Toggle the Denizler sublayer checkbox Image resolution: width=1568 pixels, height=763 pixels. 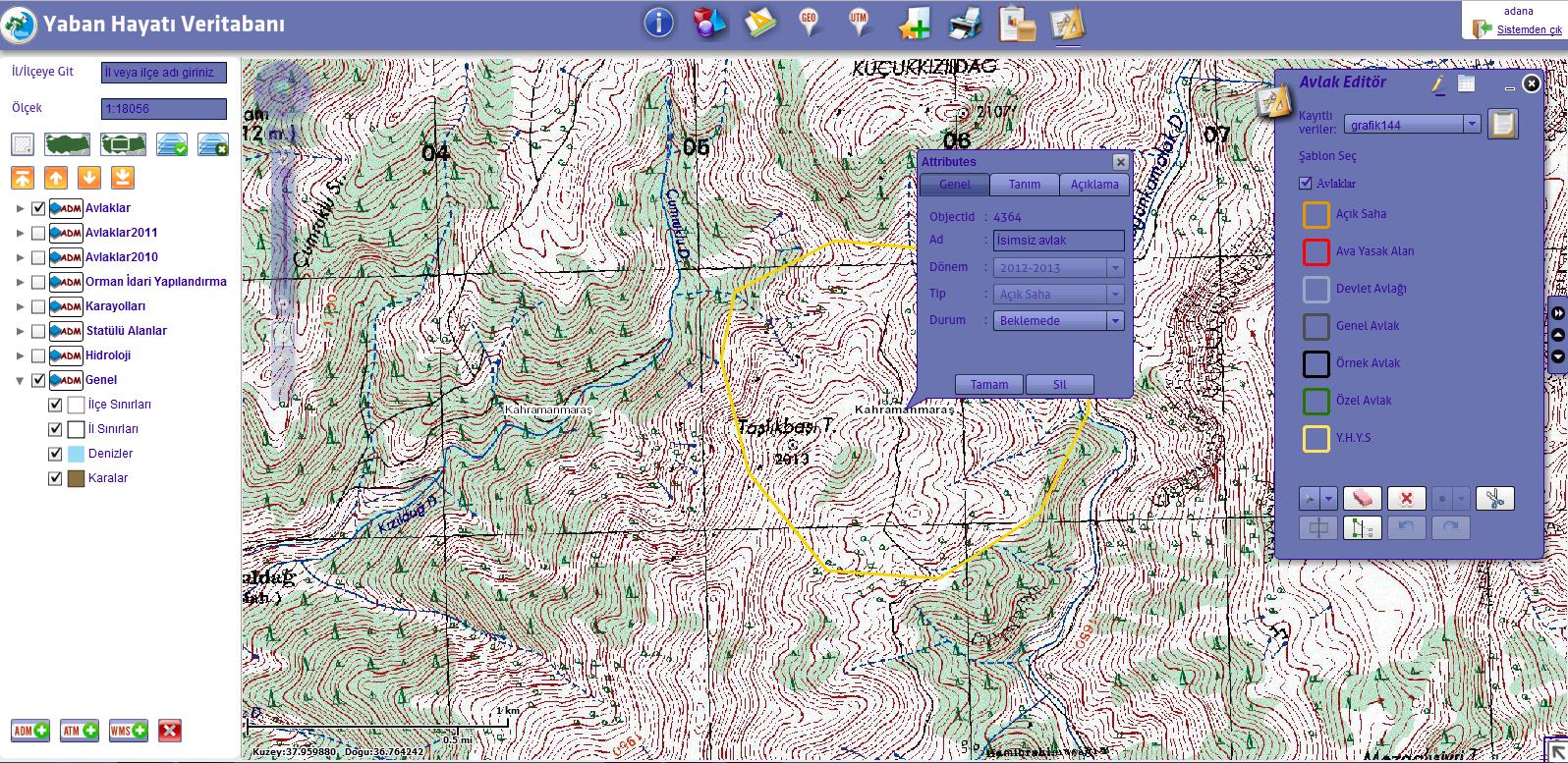(x=55, y=454)
